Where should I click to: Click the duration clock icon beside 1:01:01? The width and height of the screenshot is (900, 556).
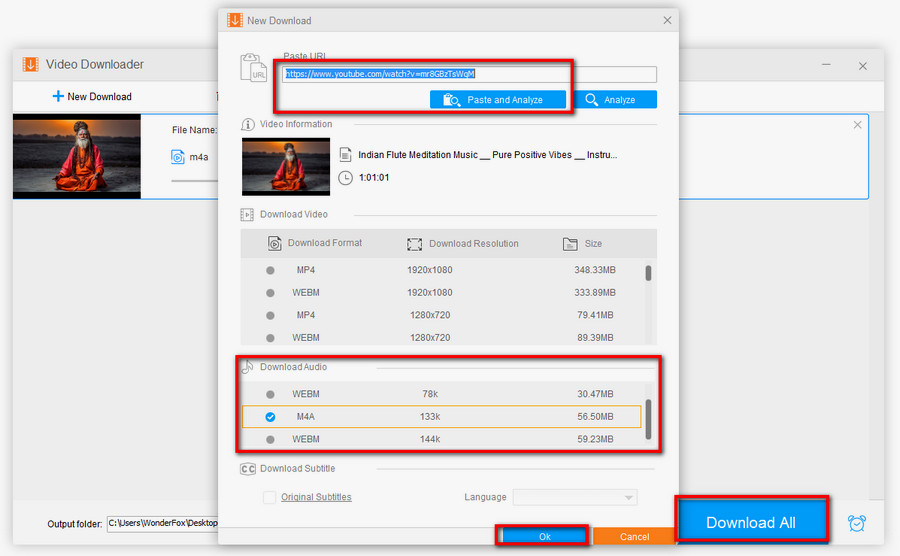[x=345, y=178]
